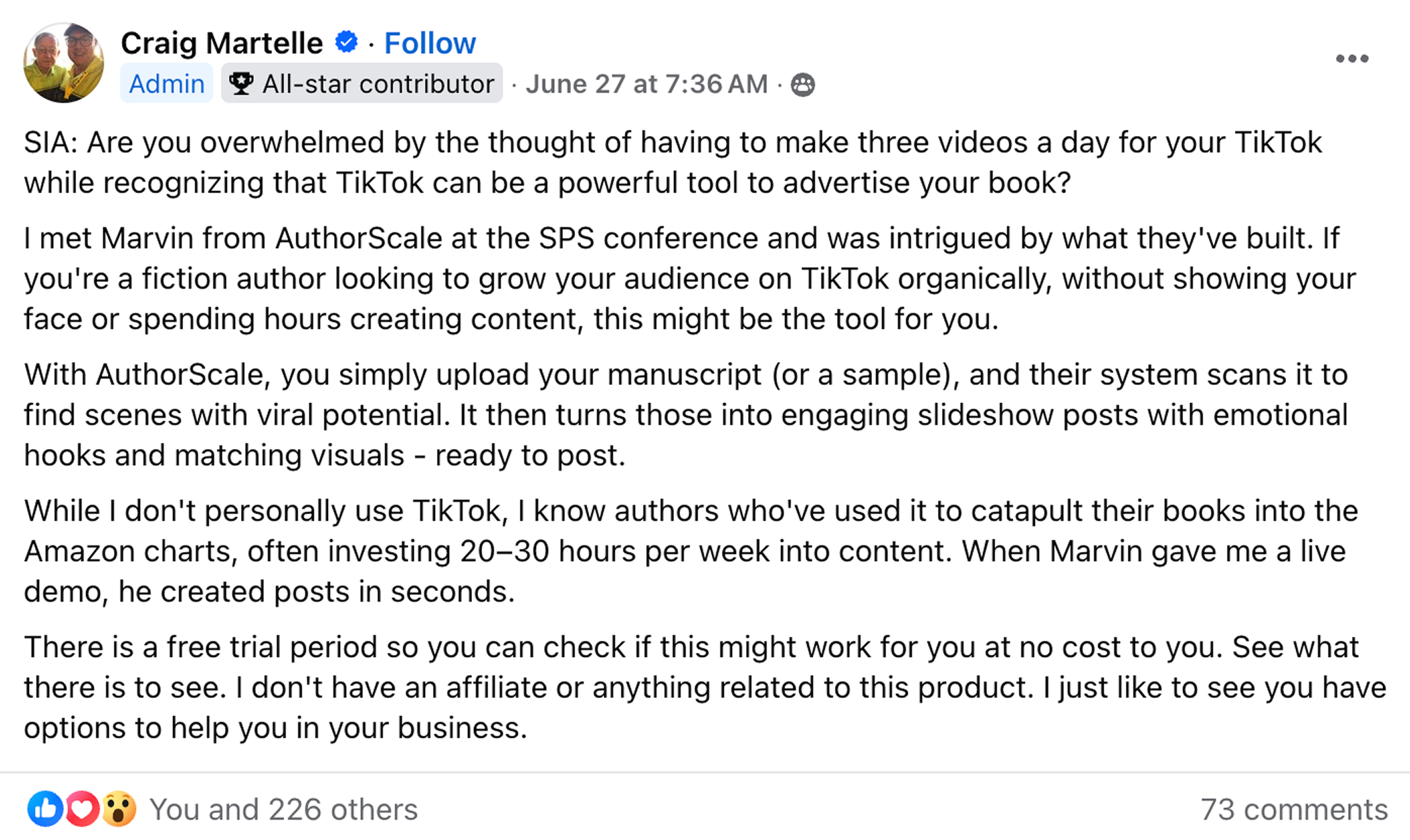Viewport: 1410px width, 840px height.
Task: Click the paragraph about meeting Marvin
Action: 673,279
